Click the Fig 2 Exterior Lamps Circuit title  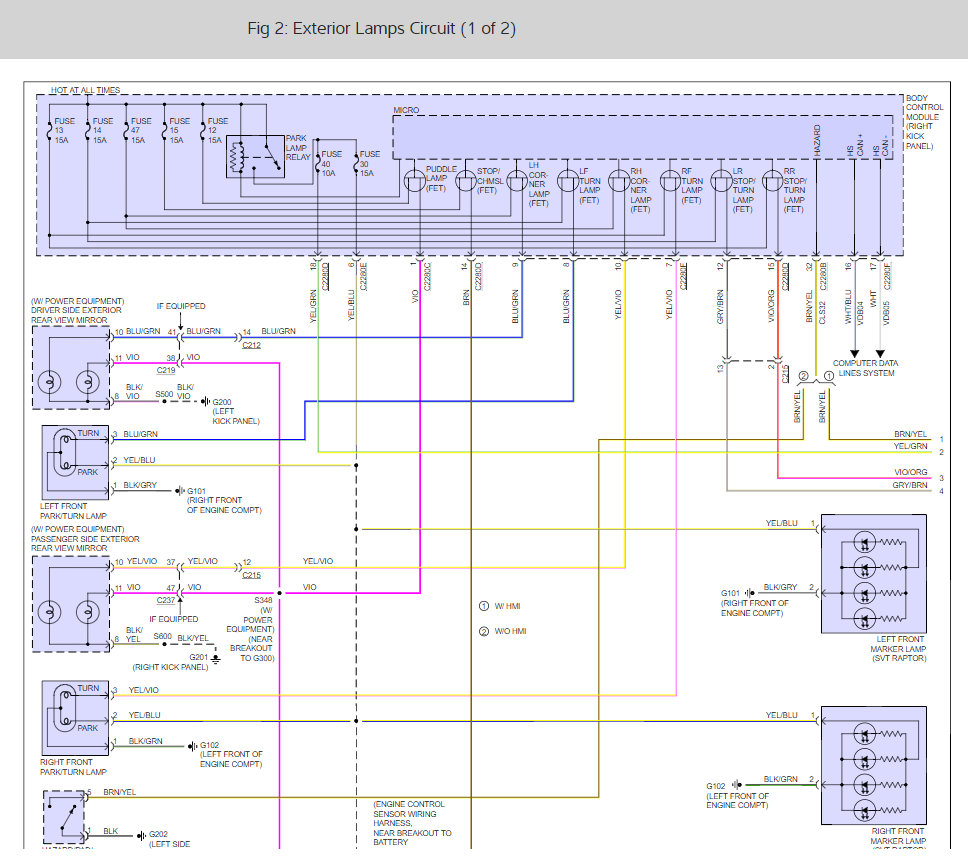(382, 28)
